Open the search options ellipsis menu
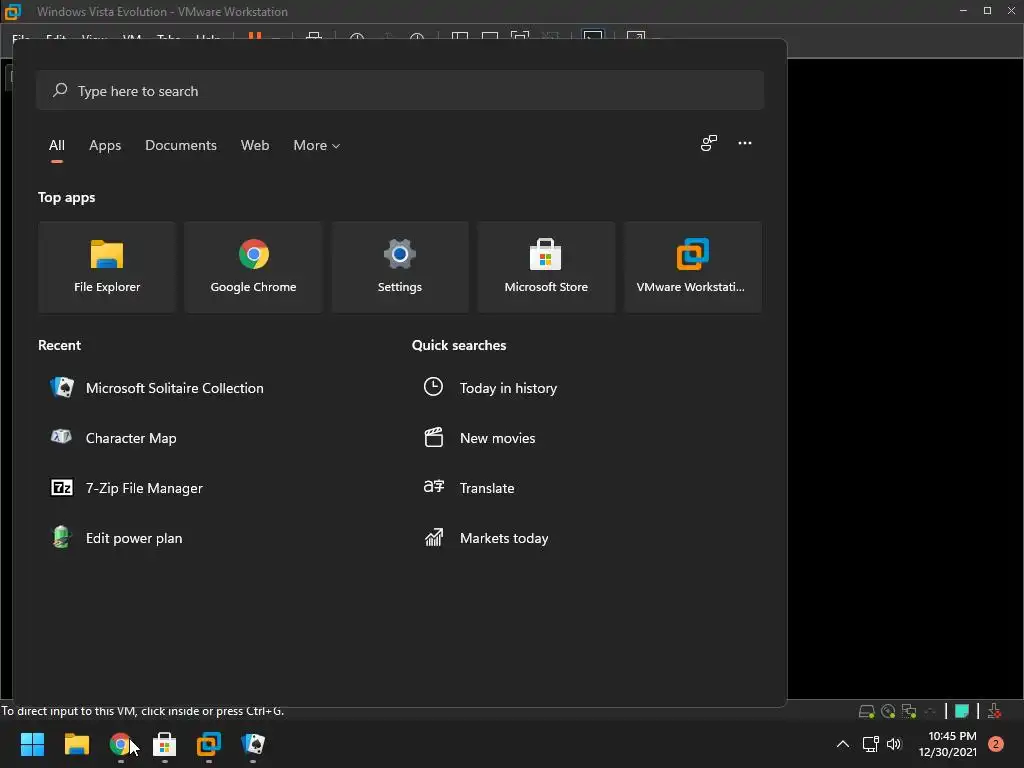The height and width of the screenshot is (768, 1024). coord(744,143)
